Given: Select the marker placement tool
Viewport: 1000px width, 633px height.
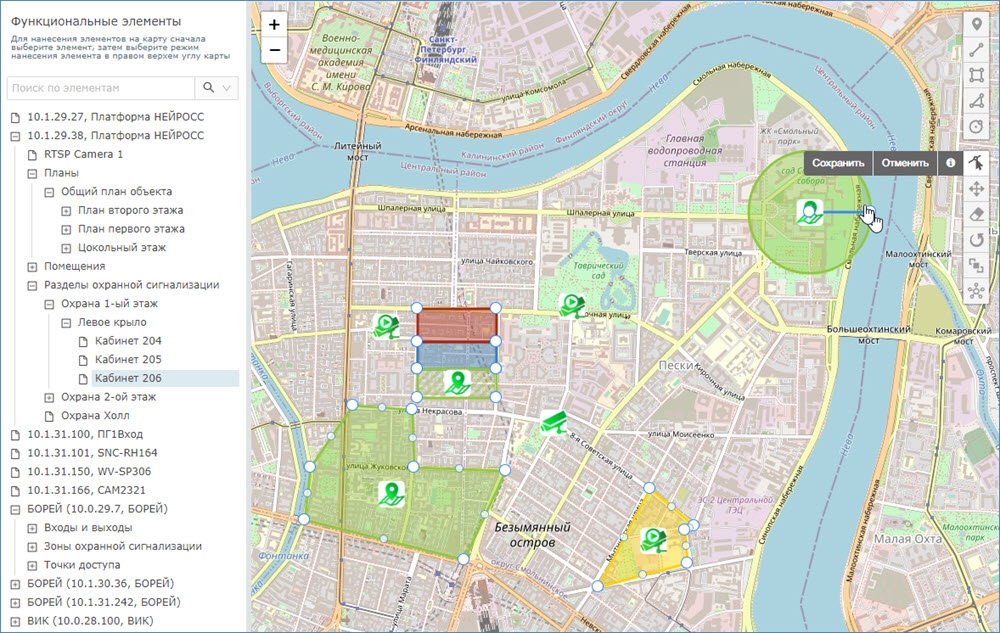Looking at the screenshot, I should click(976, 24).
